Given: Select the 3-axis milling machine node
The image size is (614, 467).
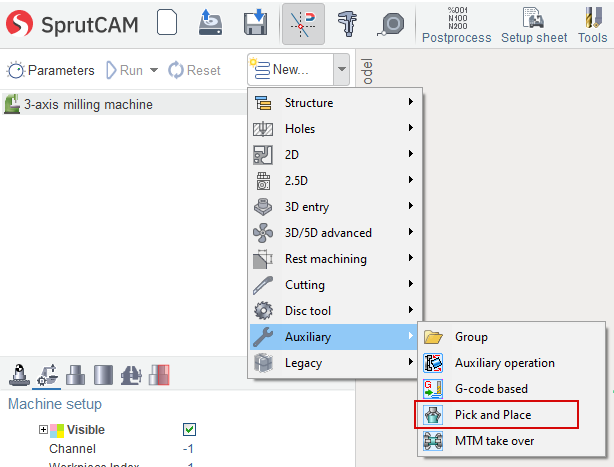Looking at the screenshot, I should tap(124, 104).
